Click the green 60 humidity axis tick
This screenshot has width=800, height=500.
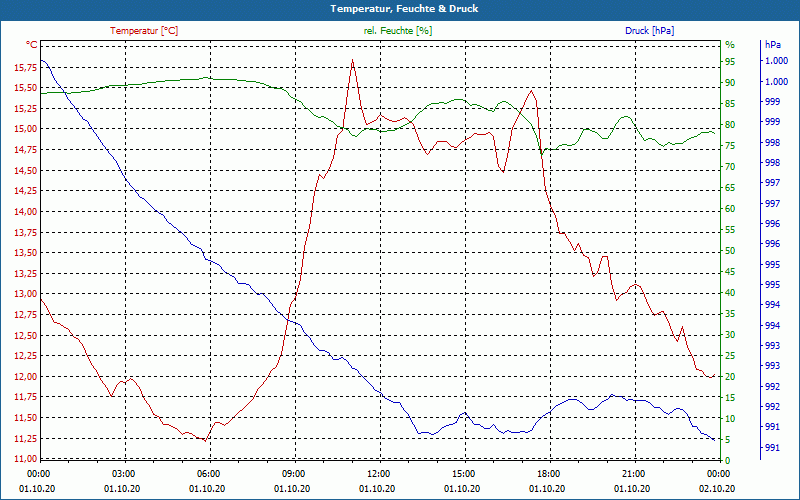[x=730, y=209]
